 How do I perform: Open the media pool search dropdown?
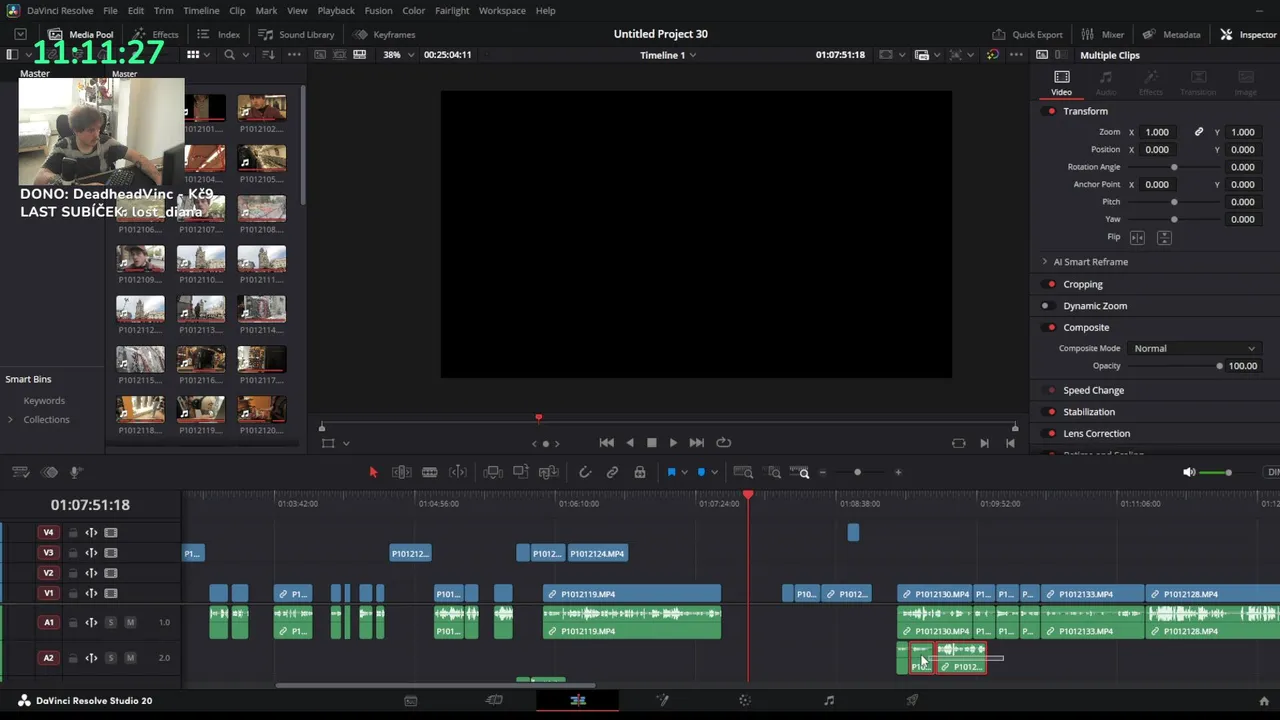tap(247, 55)
